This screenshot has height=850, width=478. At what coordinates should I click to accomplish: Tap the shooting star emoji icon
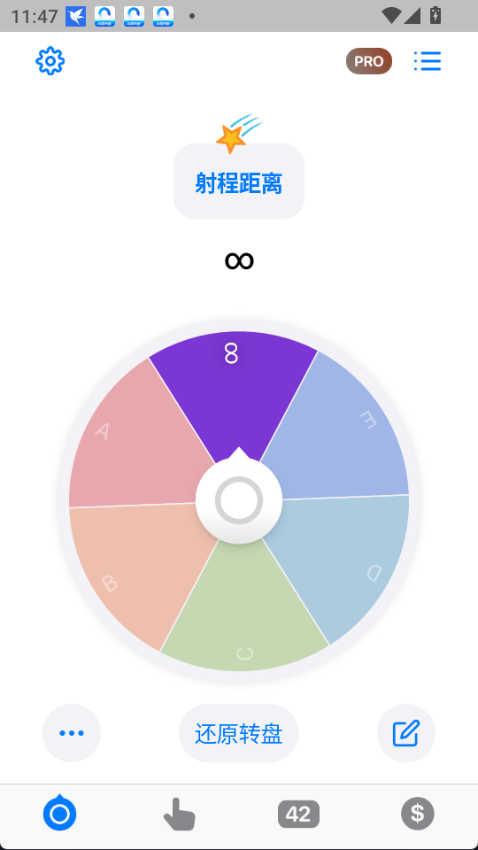pyautogui.click(x=237, y=133)
